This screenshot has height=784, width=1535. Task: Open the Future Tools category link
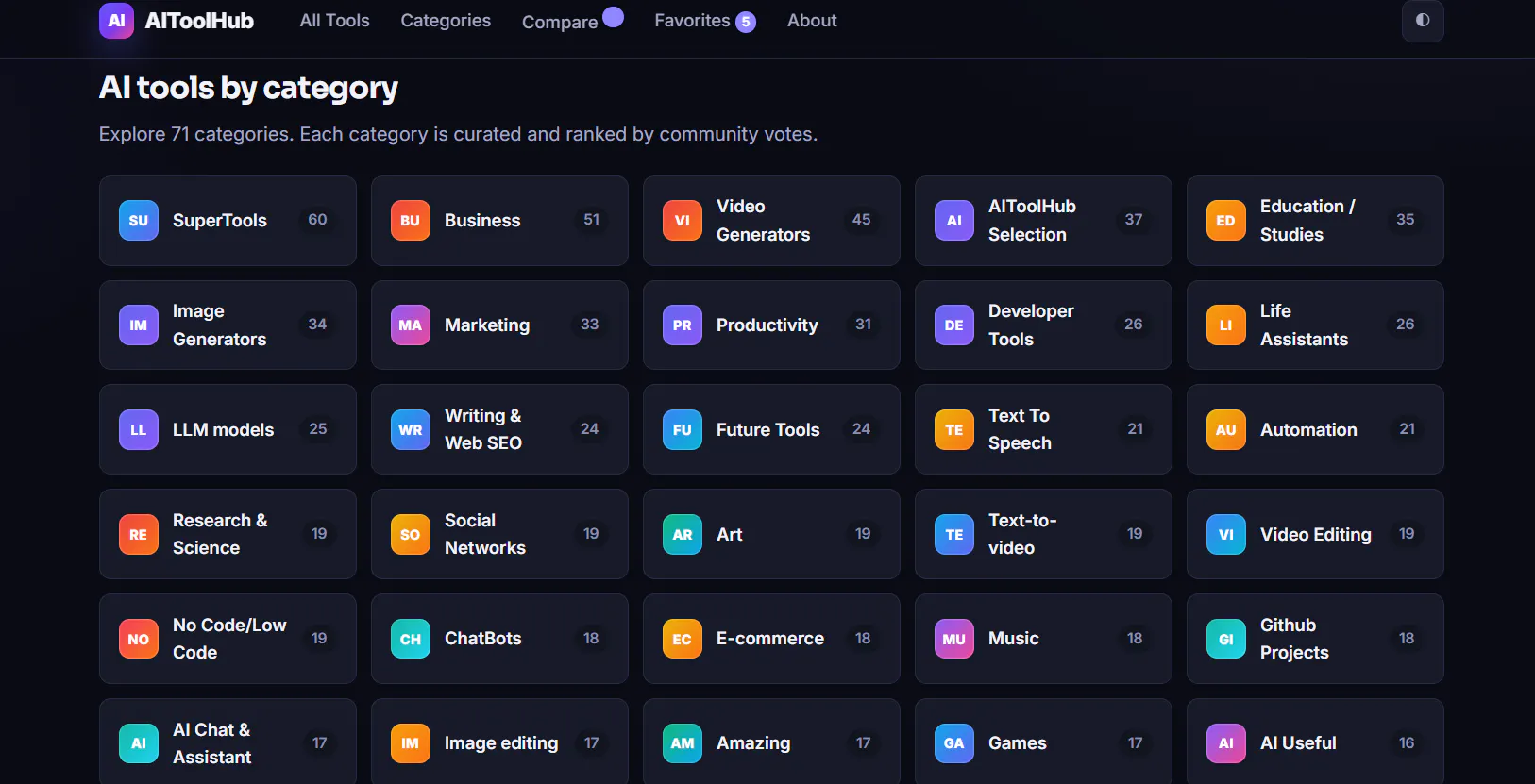click(771, 429)
